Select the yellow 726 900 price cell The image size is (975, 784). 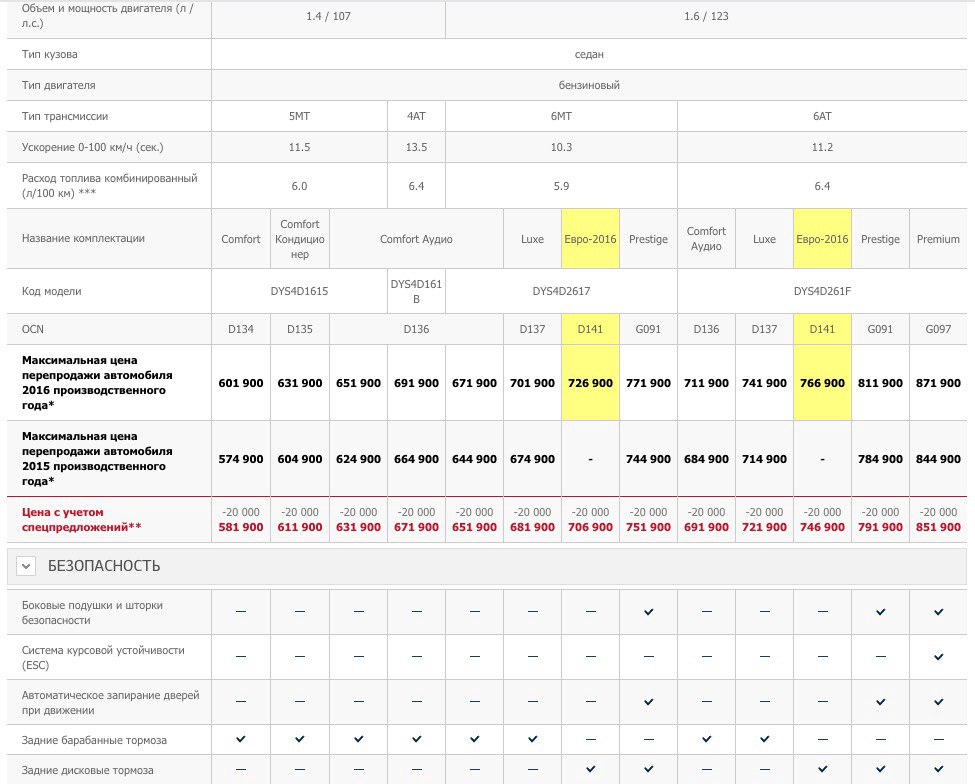pyautogui.click(x=590, y=383)
